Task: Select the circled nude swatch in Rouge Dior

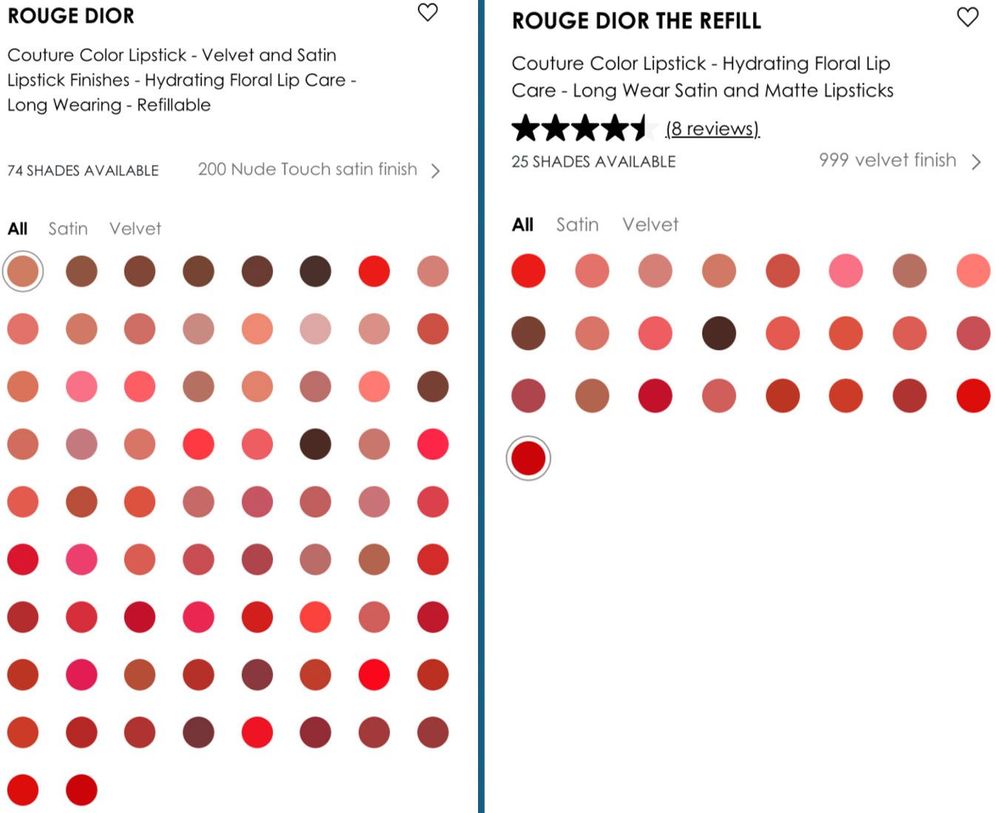Action: tap(23, 271)
